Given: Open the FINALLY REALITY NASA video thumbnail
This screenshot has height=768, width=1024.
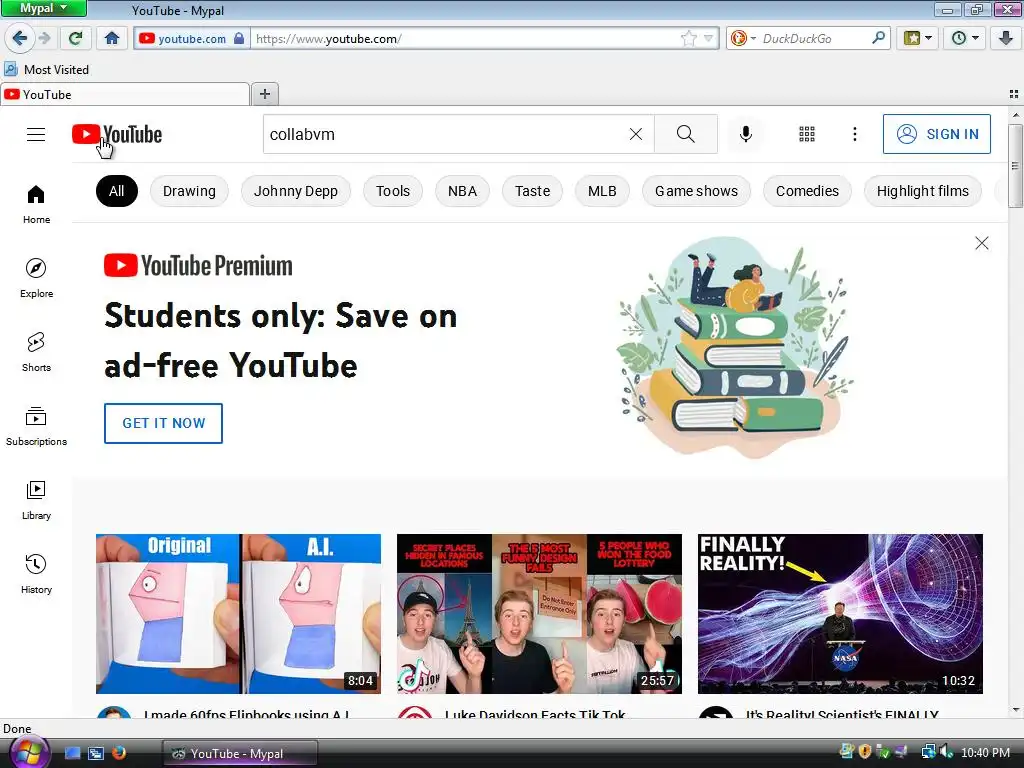Looking at the screenshot, I should click(840, 614).
